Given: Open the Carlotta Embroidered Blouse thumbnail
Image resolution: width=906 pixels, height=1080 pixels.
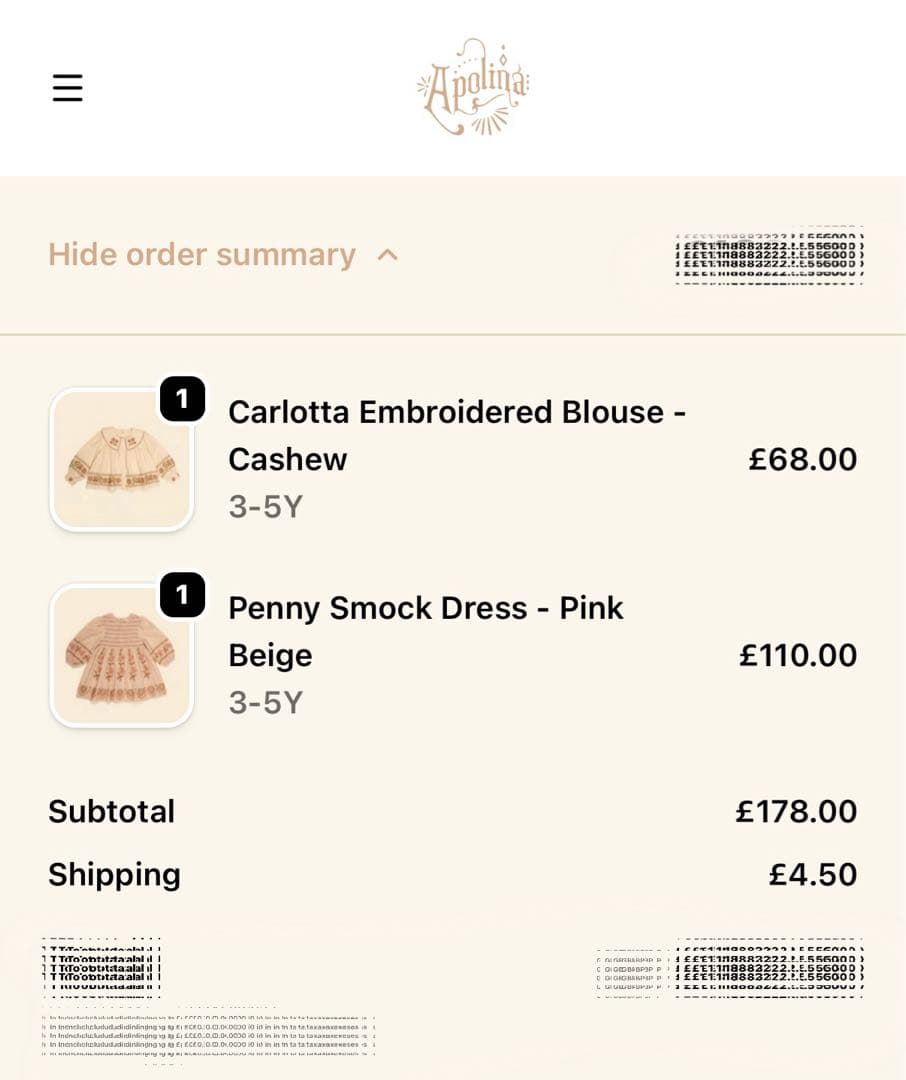Looking at the screenshot, I should (x=121, y=459).
